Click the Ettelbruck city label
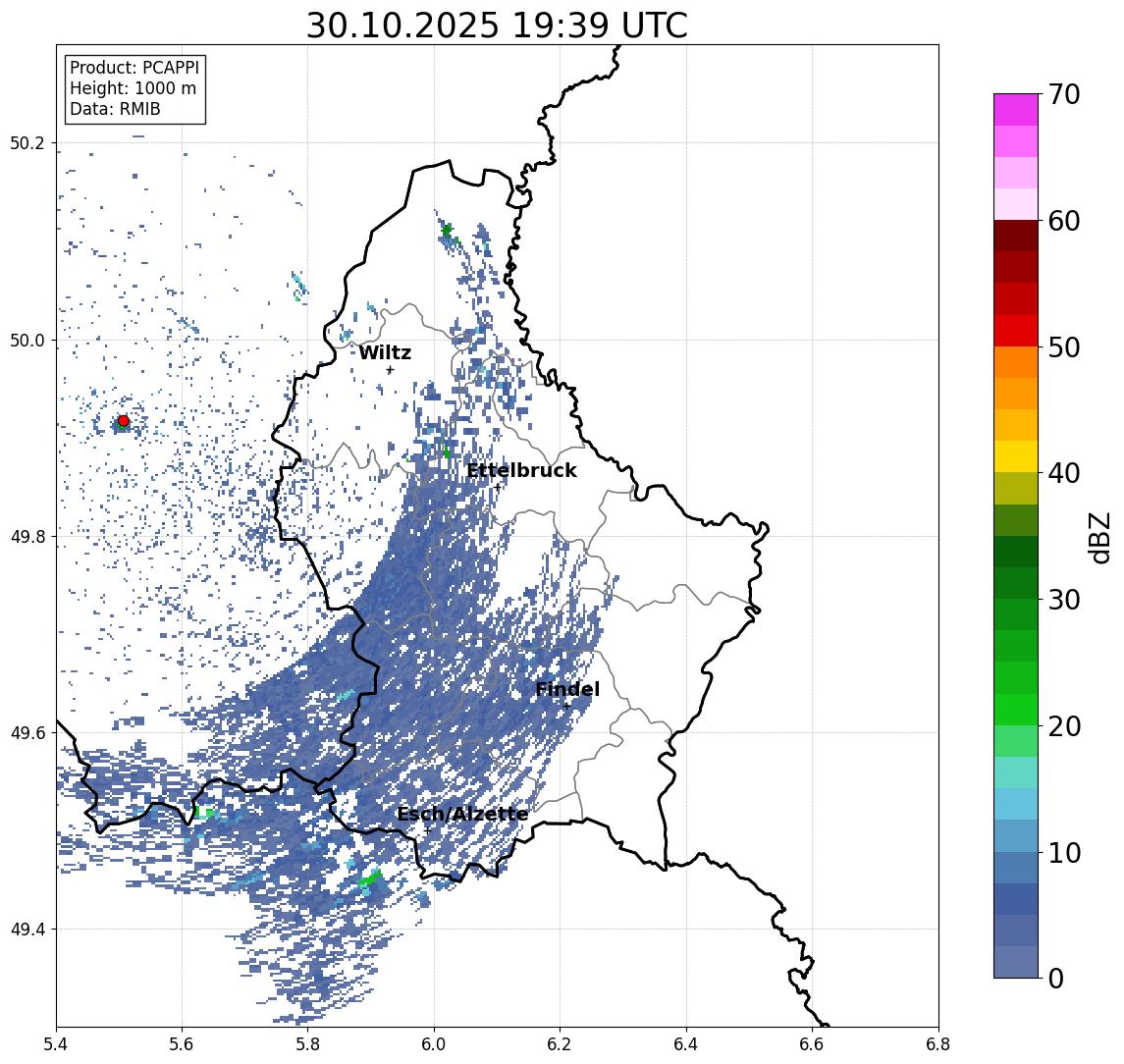 click(521, 470)
